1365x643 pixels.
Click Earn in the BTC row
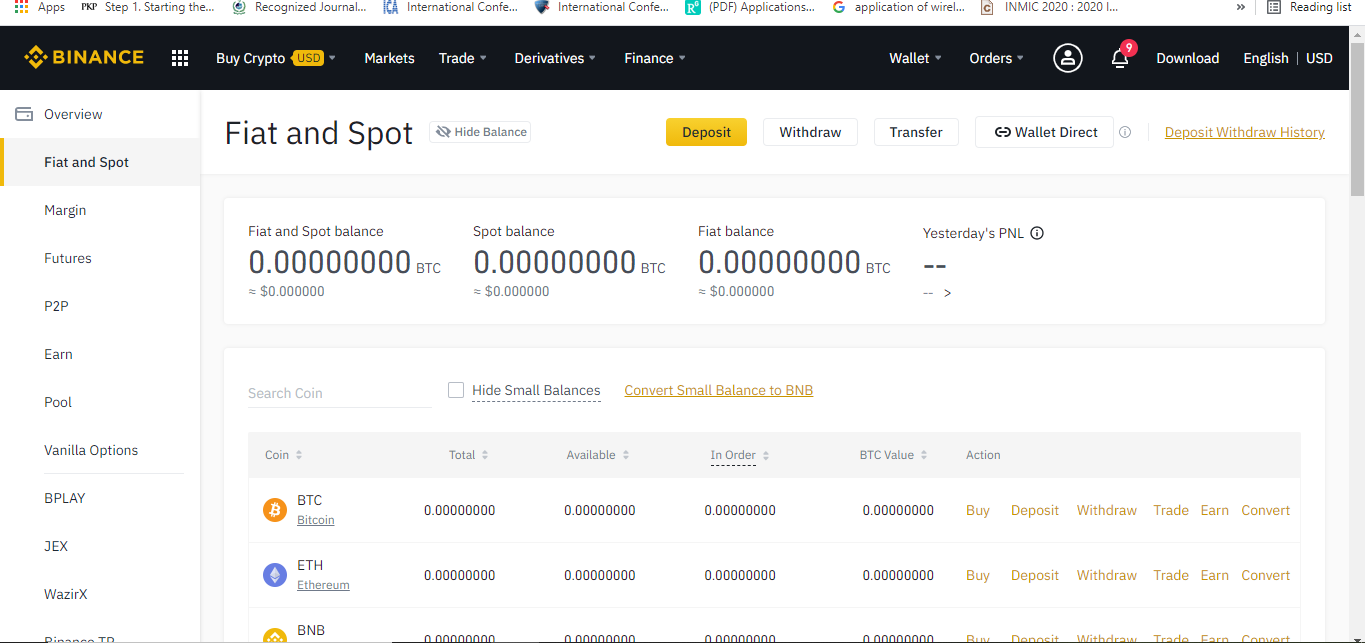pos(1214,510)
